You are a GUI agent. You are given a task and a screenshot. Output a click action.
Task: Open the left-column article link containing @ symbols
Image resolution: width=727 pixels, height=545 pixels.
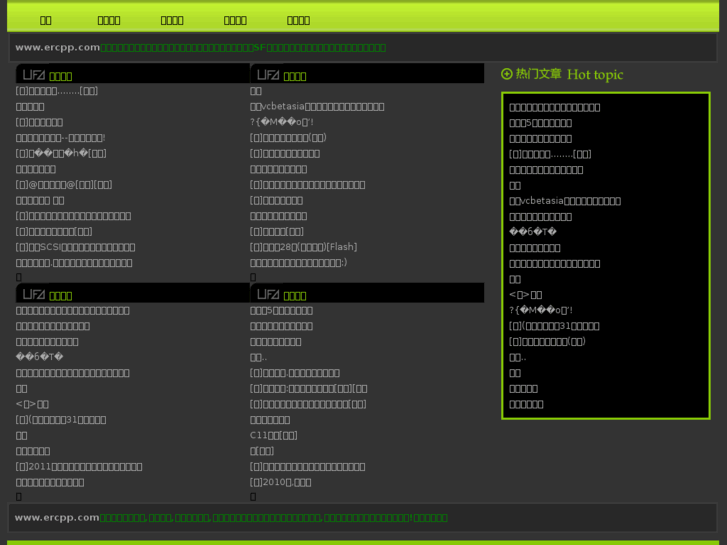tap(64, 185)
